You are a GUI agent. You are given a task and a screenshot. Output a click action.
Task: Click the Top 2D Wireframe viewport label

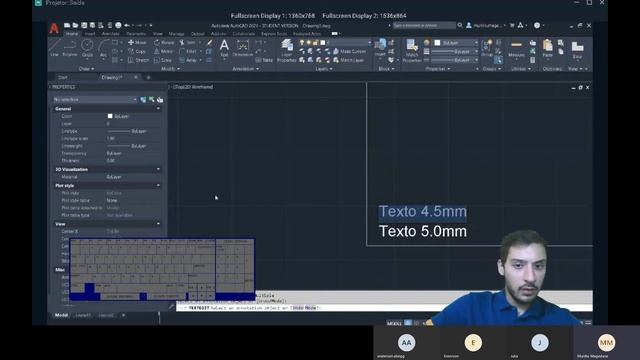[x=192, y=87]
